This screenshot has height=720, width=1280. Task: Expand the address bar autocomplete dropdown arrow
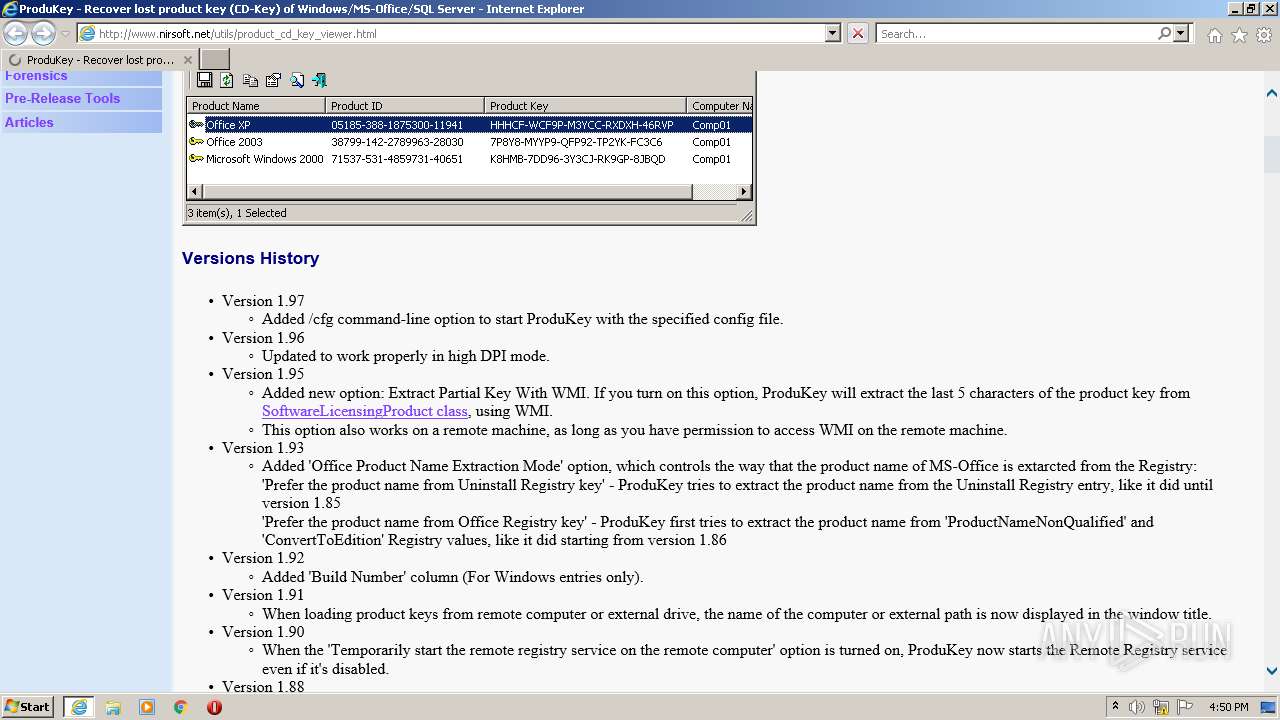point(832,33)
